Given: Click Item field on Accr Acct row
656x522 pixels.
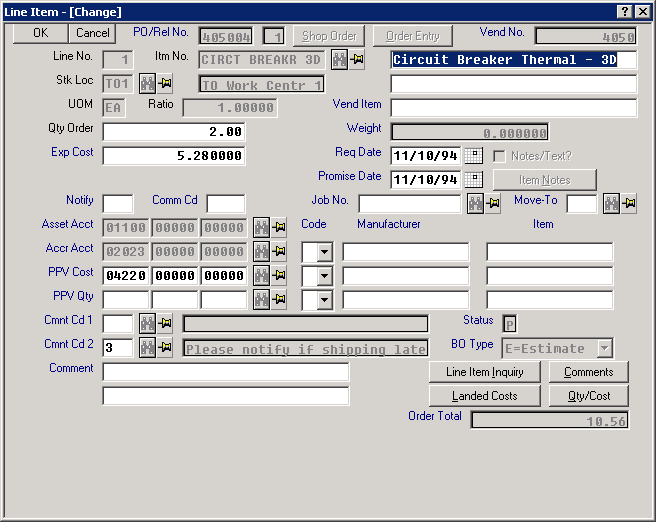Looking at the screenshot, I should pyautogui.click(x=550, y=252).
